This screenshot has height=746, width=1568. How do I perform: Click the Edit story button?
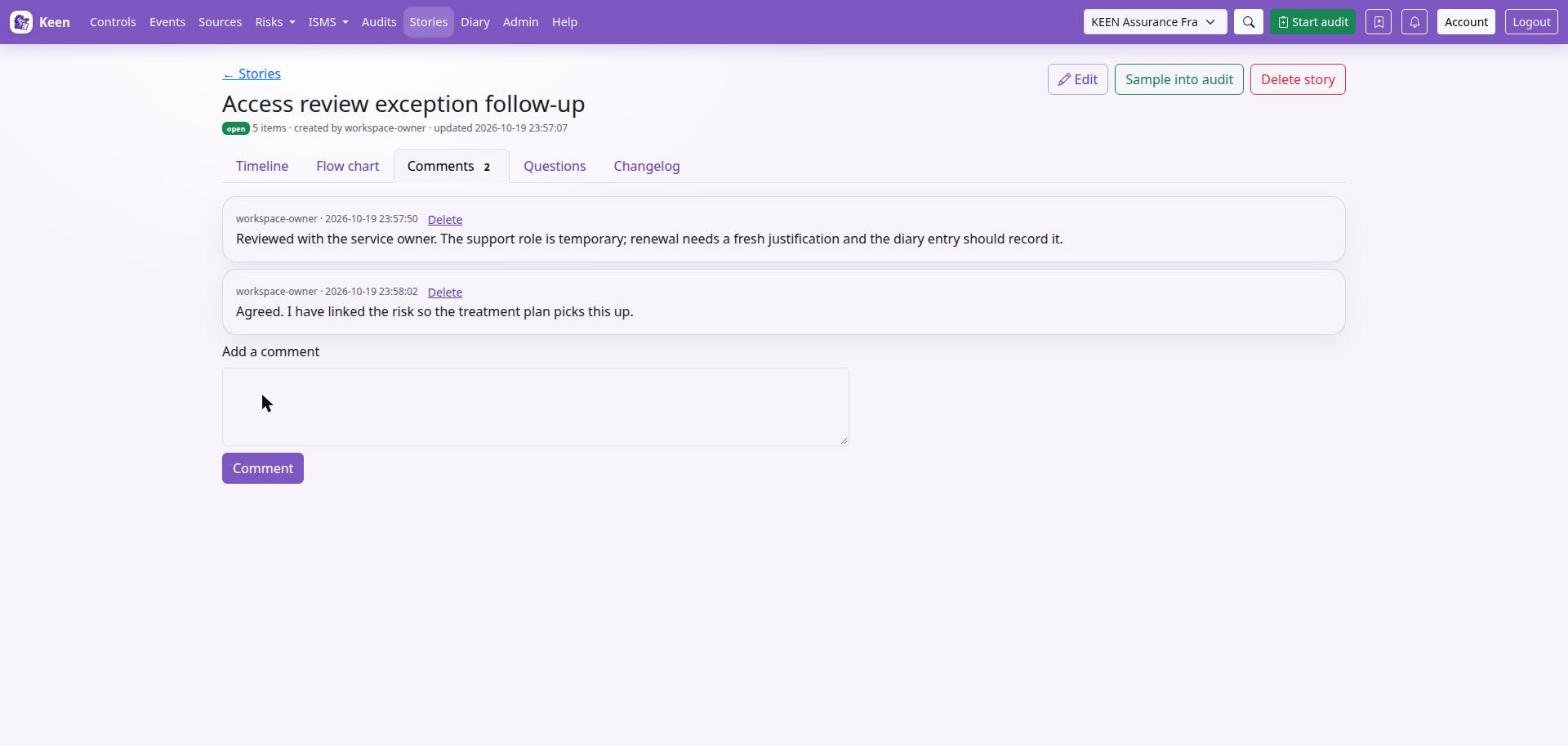[1077, 80]
